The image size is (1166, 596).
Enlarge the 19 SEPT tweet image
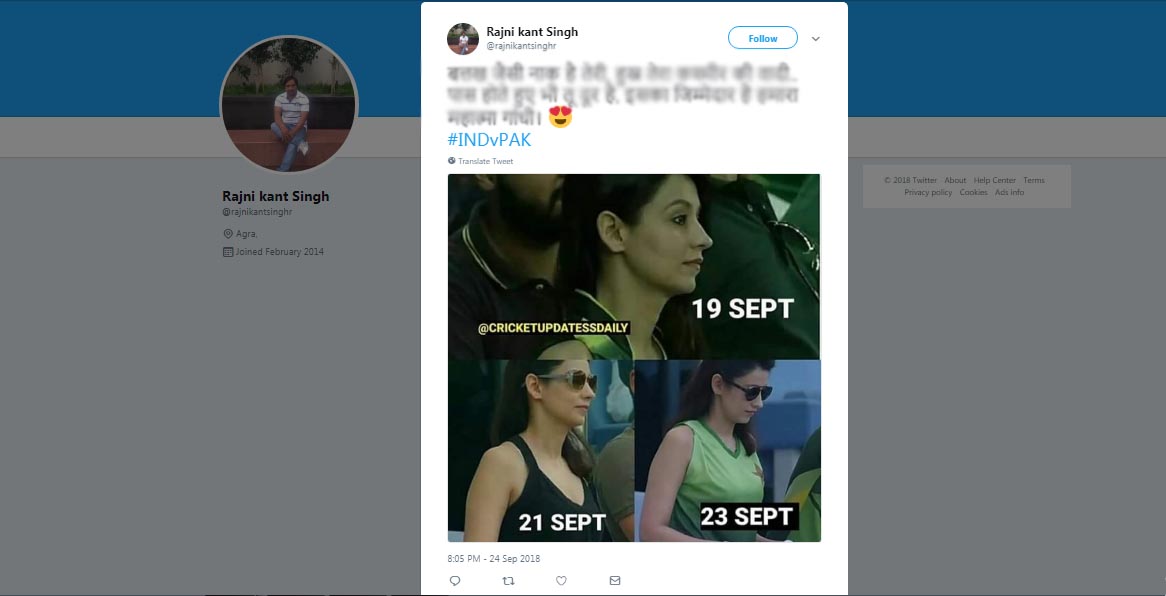(x=633, y=266)
